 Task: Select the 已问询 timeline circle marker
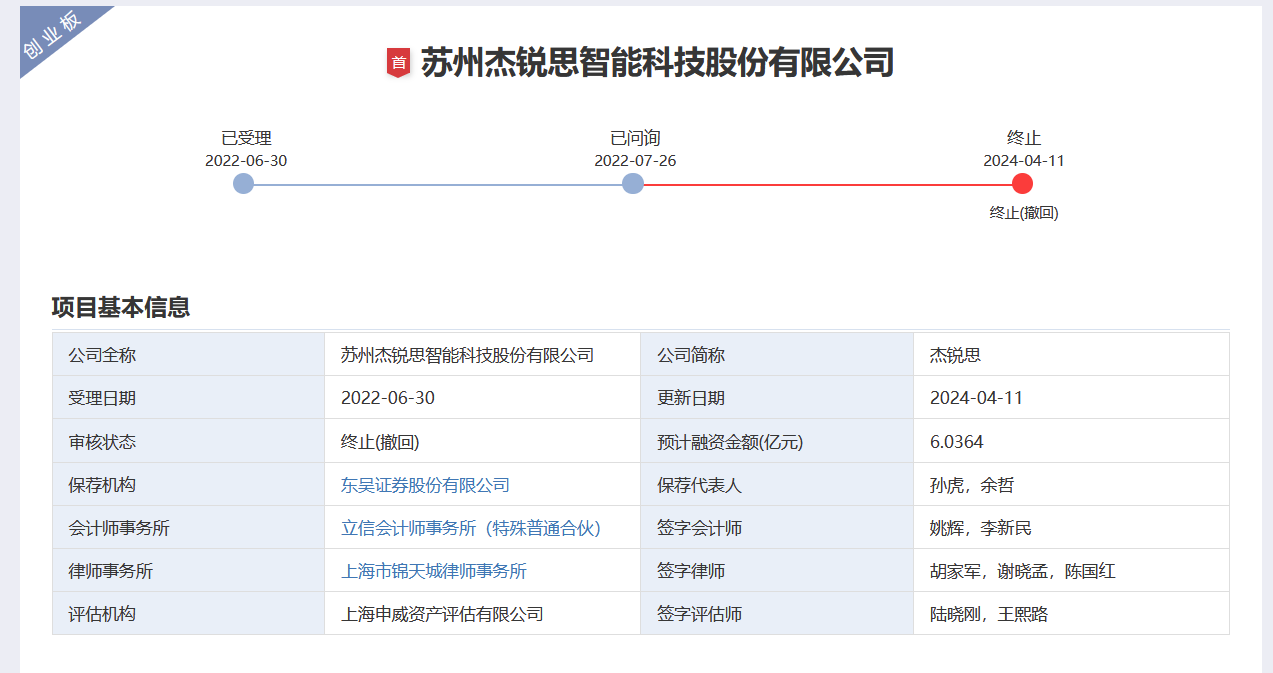632,184
